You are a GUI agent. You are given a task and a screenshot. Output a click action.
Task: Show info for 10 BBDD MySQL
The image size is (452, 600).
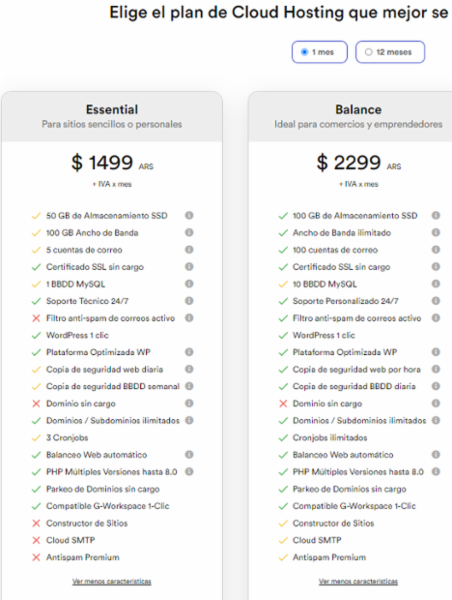(x=436, y=284)
